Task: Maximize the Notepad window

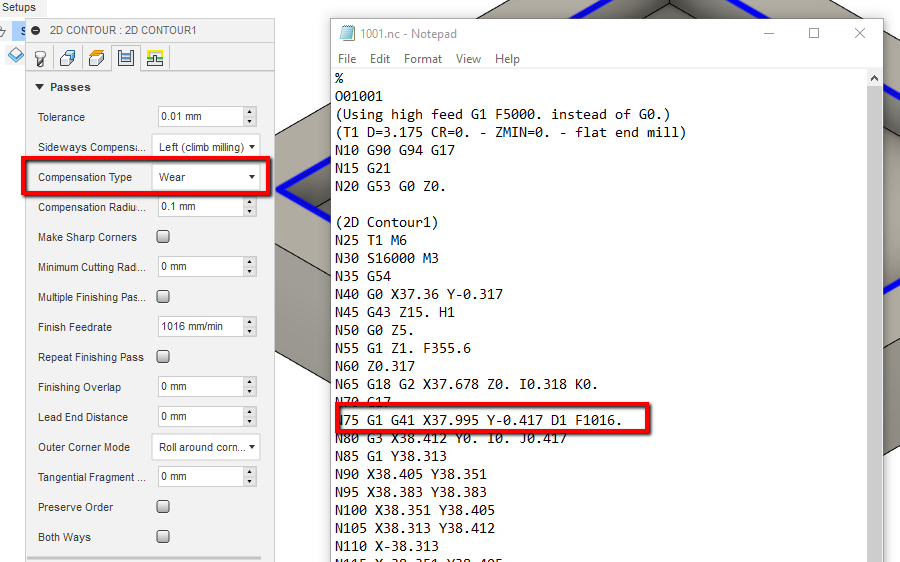Action: click(x=814, y=33)
